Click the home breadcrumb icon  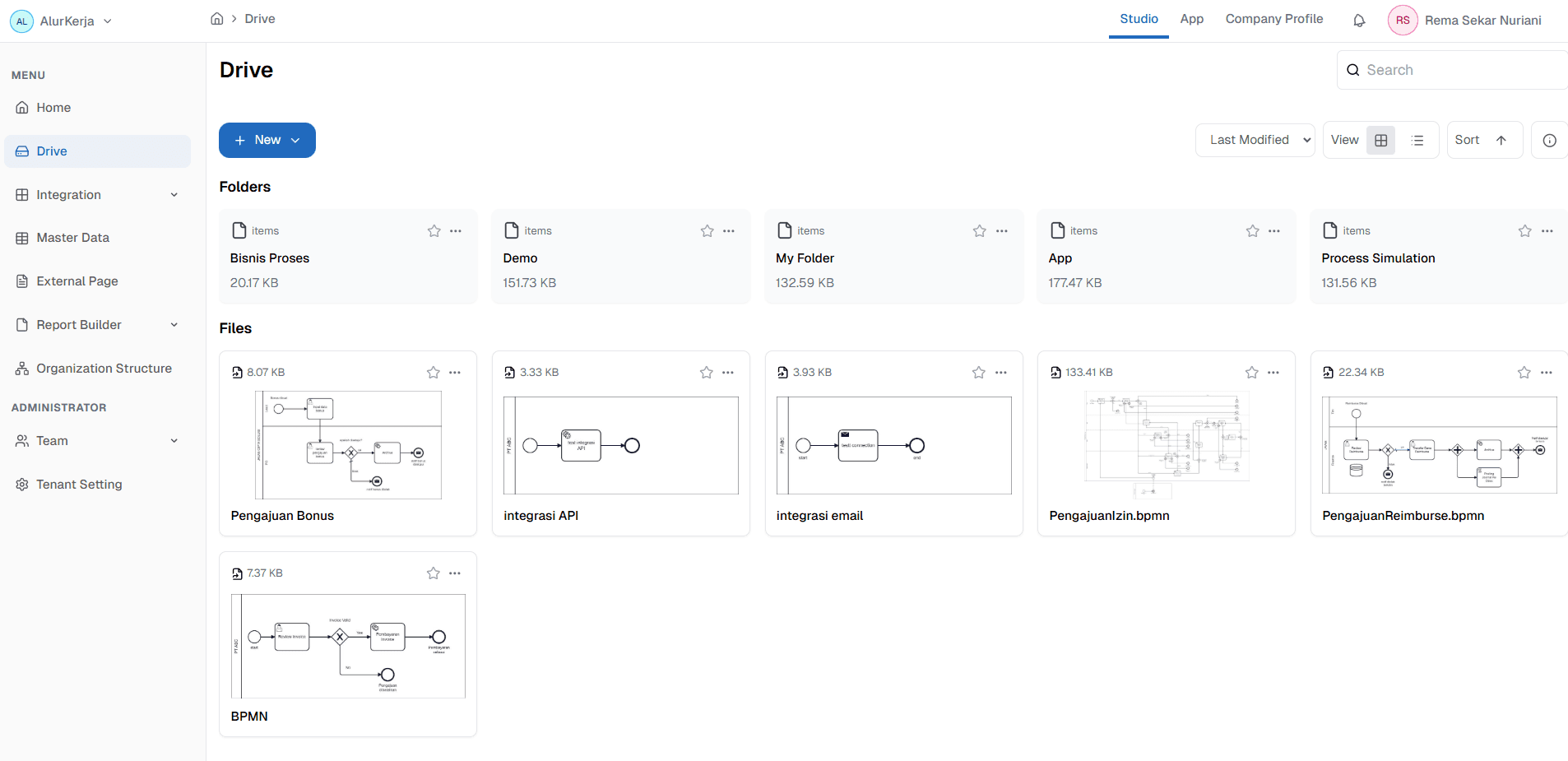[x=217, y=19]
